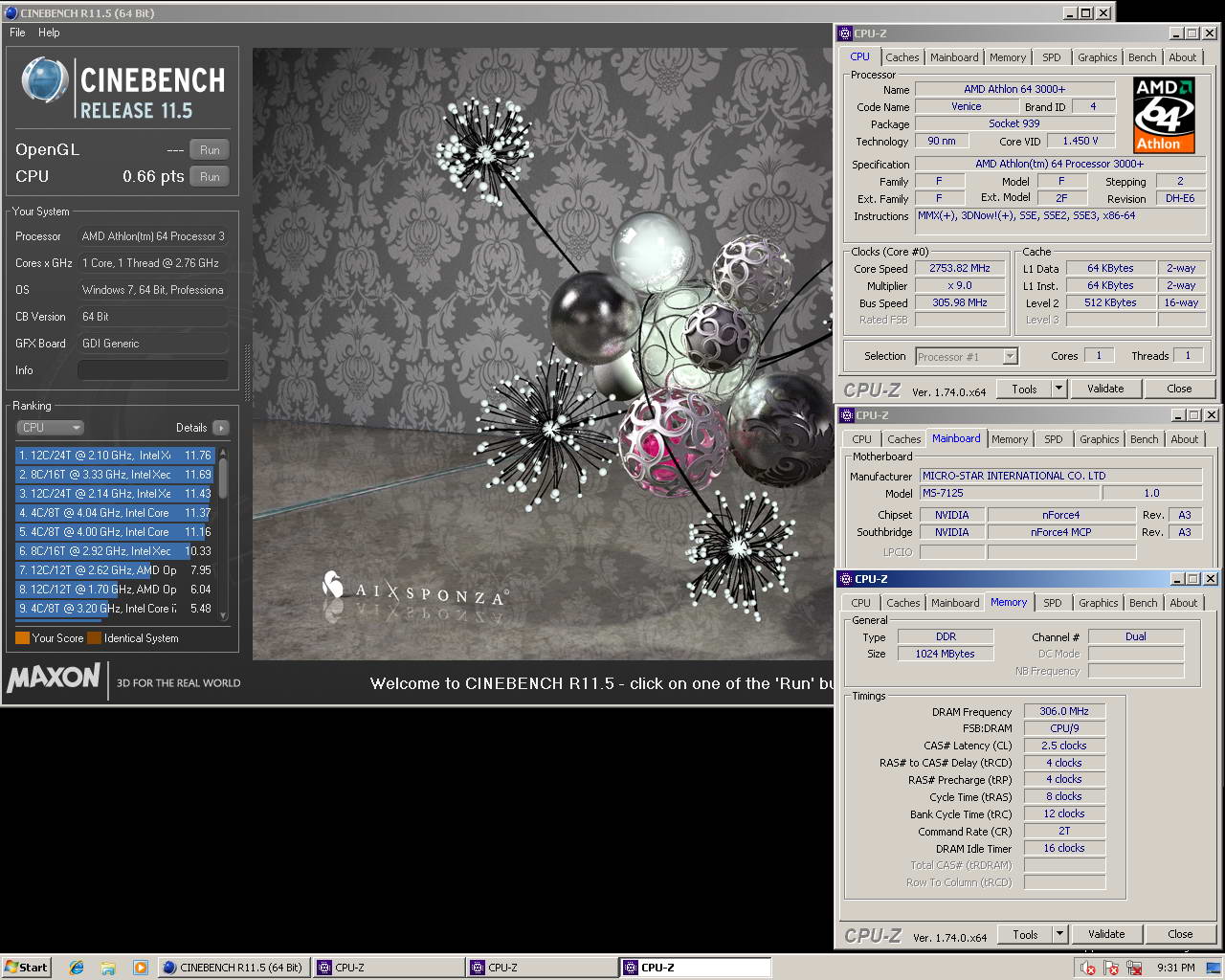Open About tab in top CPU-Z window
The image size is (1225, 980).
1183,57
